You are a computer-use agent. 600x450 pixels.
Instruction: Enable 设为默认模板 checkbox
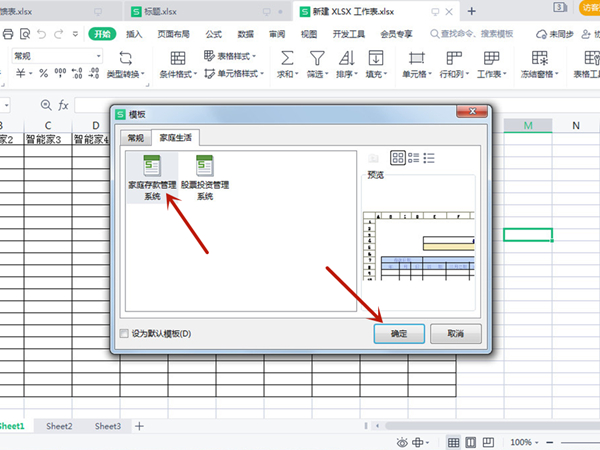coord(124,333)
